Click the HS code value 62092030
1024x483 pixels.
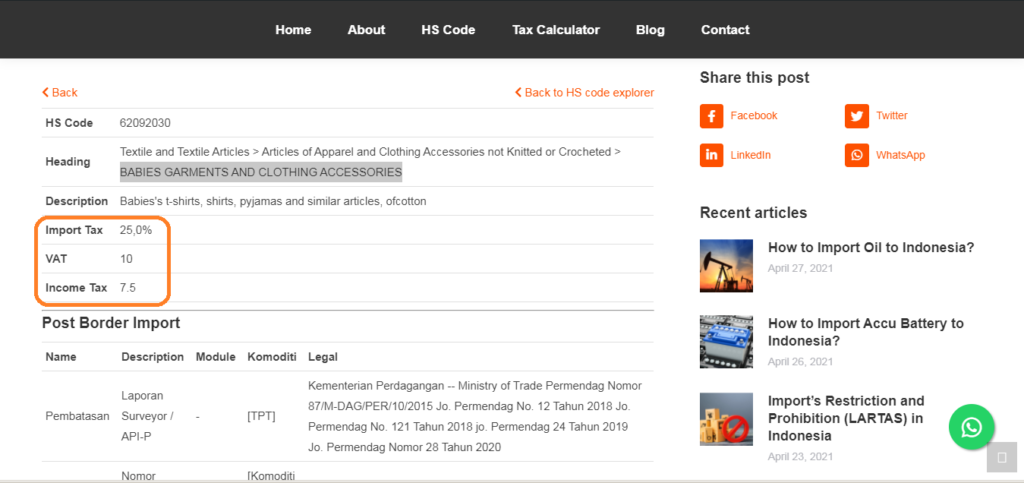click(x=145, y=123)
